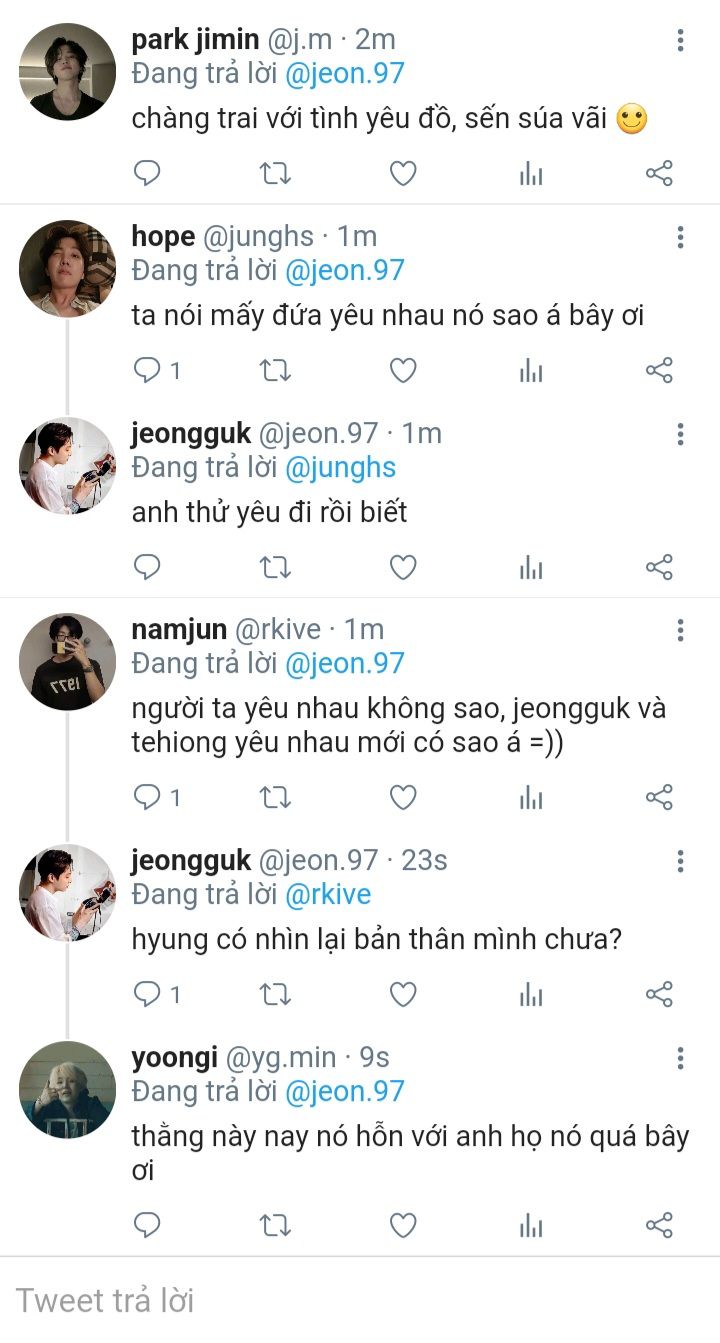This screenshot has height=1343, width=720.
Task: Open the @junghs mention link
Action: pos(340,467)
